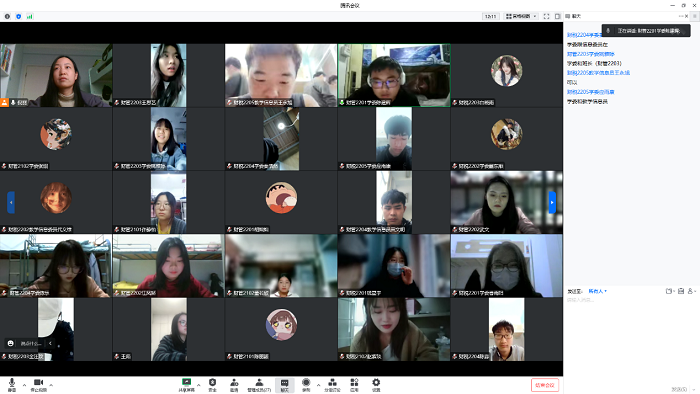The width and height of the screenshot is (700, 394).
Task: Enter fullscreen mode from the top bar
Action: 546,16
